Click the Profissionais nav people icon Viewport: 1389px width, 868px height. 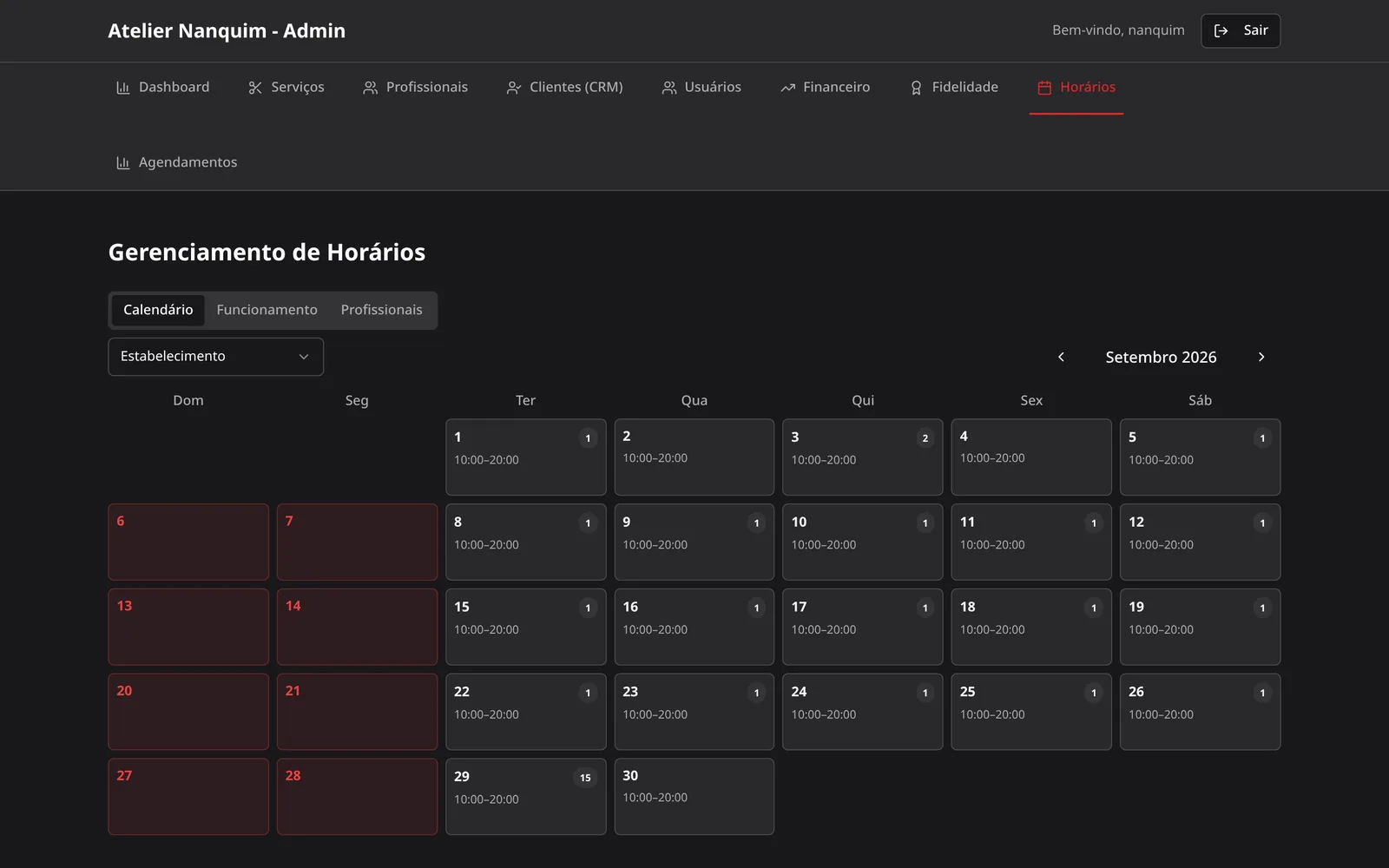pos(371,88)
